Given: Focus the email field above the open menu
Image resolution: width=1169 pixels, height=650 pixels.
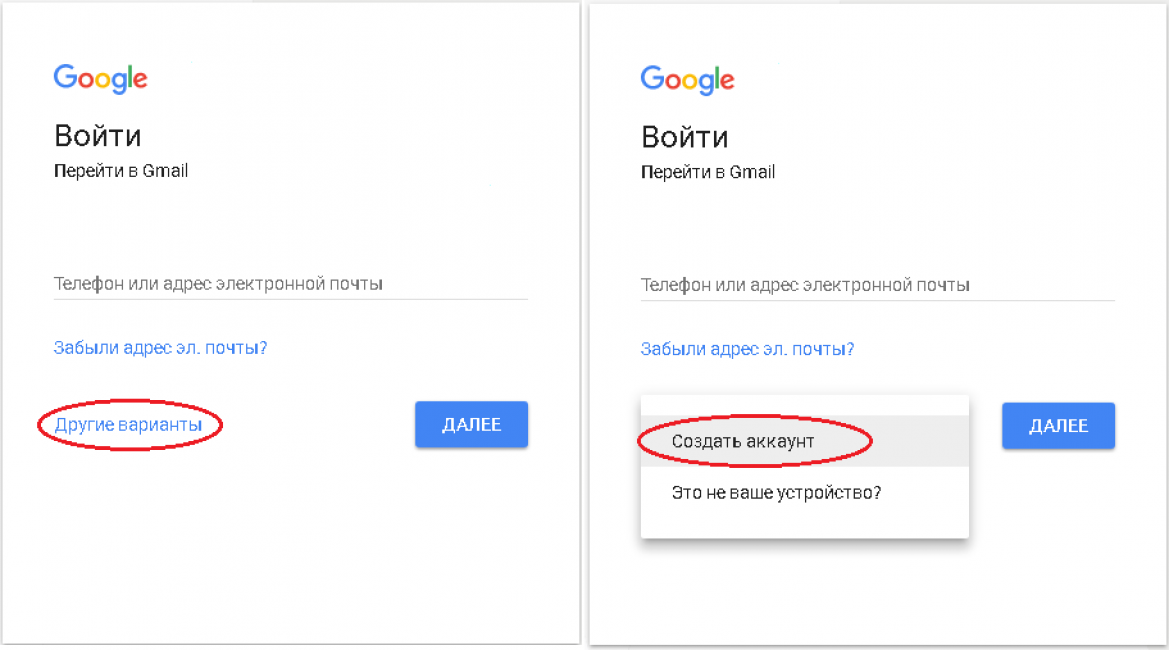Looking at the screenshot, I should (x=877, y=285).
